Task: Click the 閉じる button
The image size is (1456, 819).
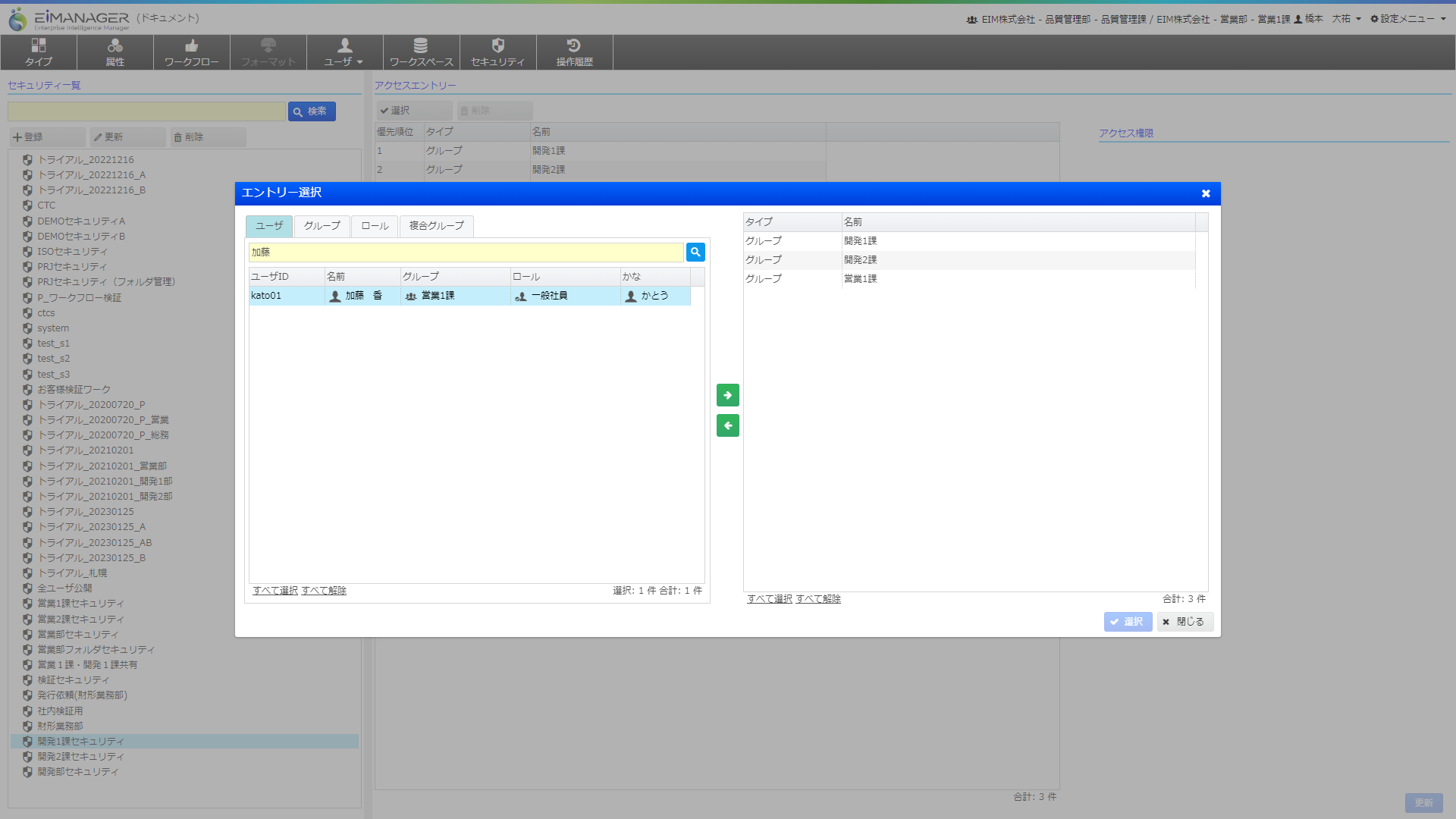Action: [1185, 622]
